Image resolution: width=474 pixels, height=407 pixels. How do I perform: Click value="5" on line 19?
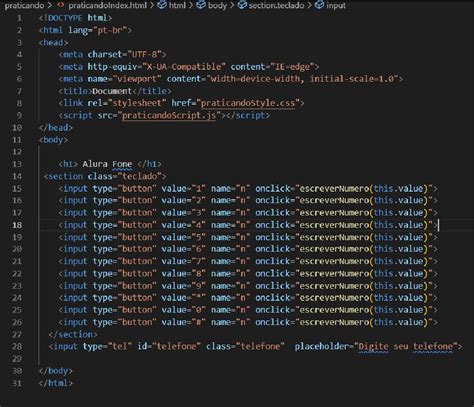[x=183, y=237]
